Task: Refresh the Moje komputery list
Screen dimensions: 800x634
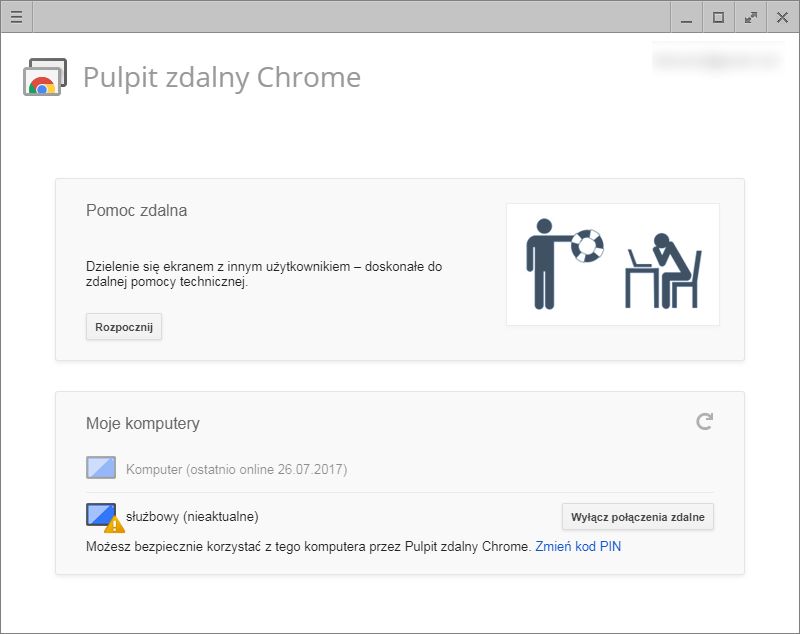Action: coord(705,421)
